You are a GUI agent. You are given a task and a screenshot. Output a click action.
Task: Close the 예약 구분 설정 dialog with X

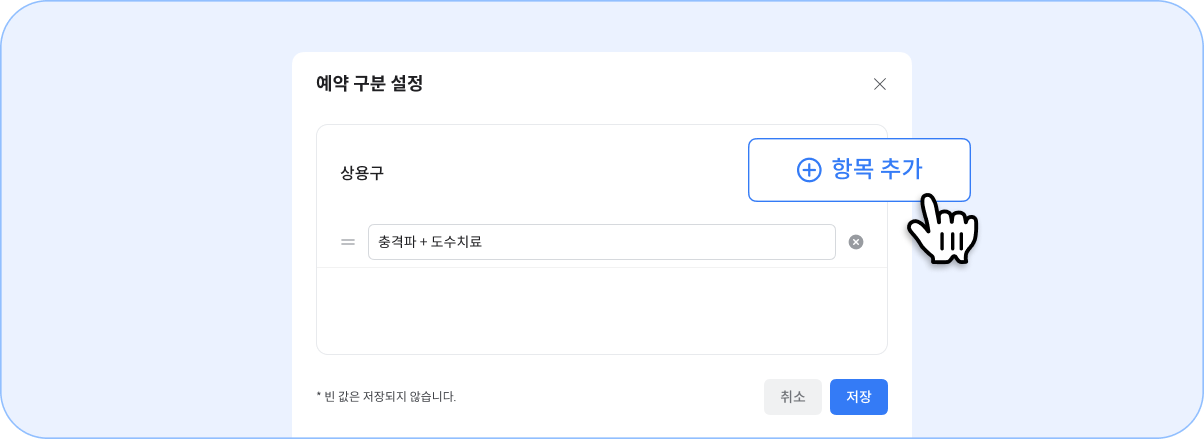[x=880, y=84]
